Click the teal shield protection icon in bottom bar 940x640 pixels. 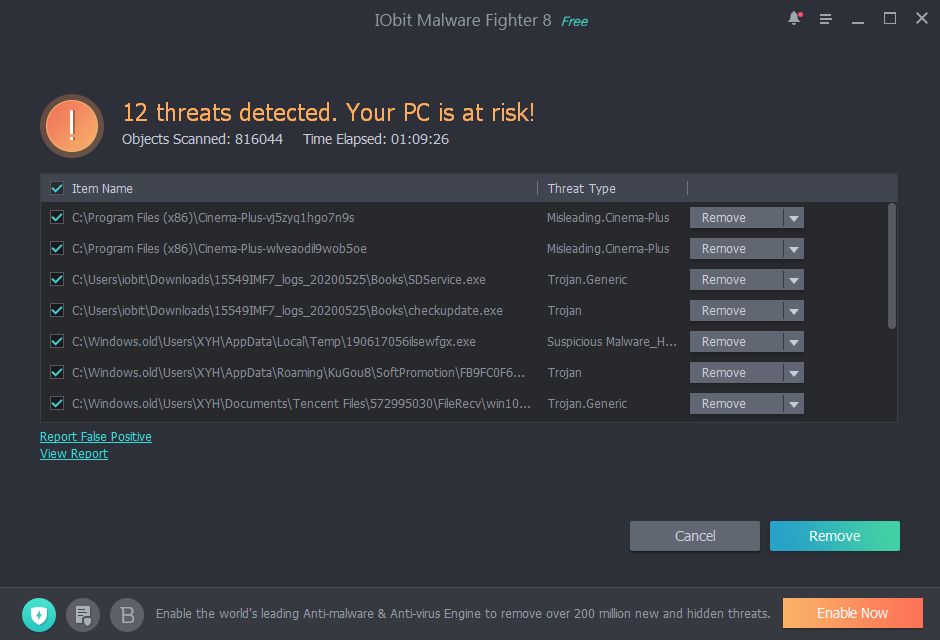tap(39, 614)
